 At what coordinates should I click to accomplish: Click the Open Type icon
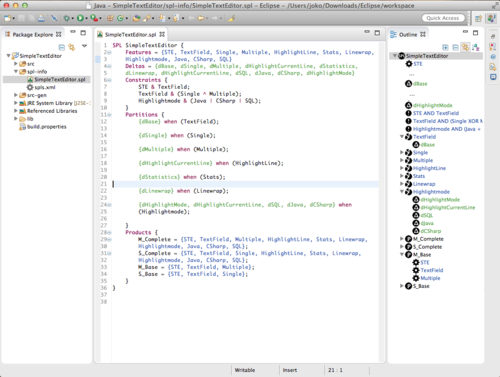click(x=136, y=18)
